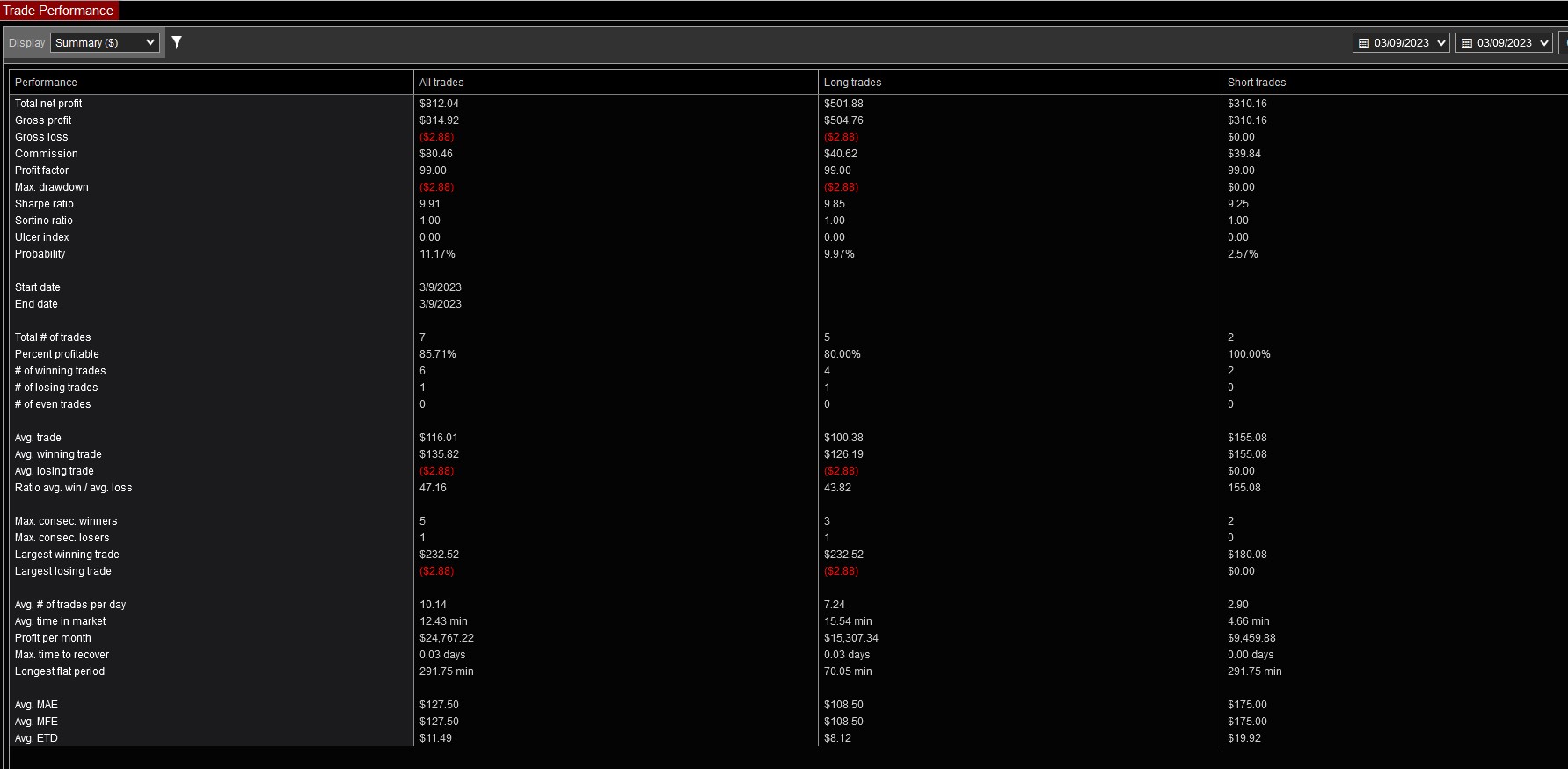Select the Avg. # of trades per day label
Screen dimensions: 1568x769
pyautogui.click(x=70, y=605)
